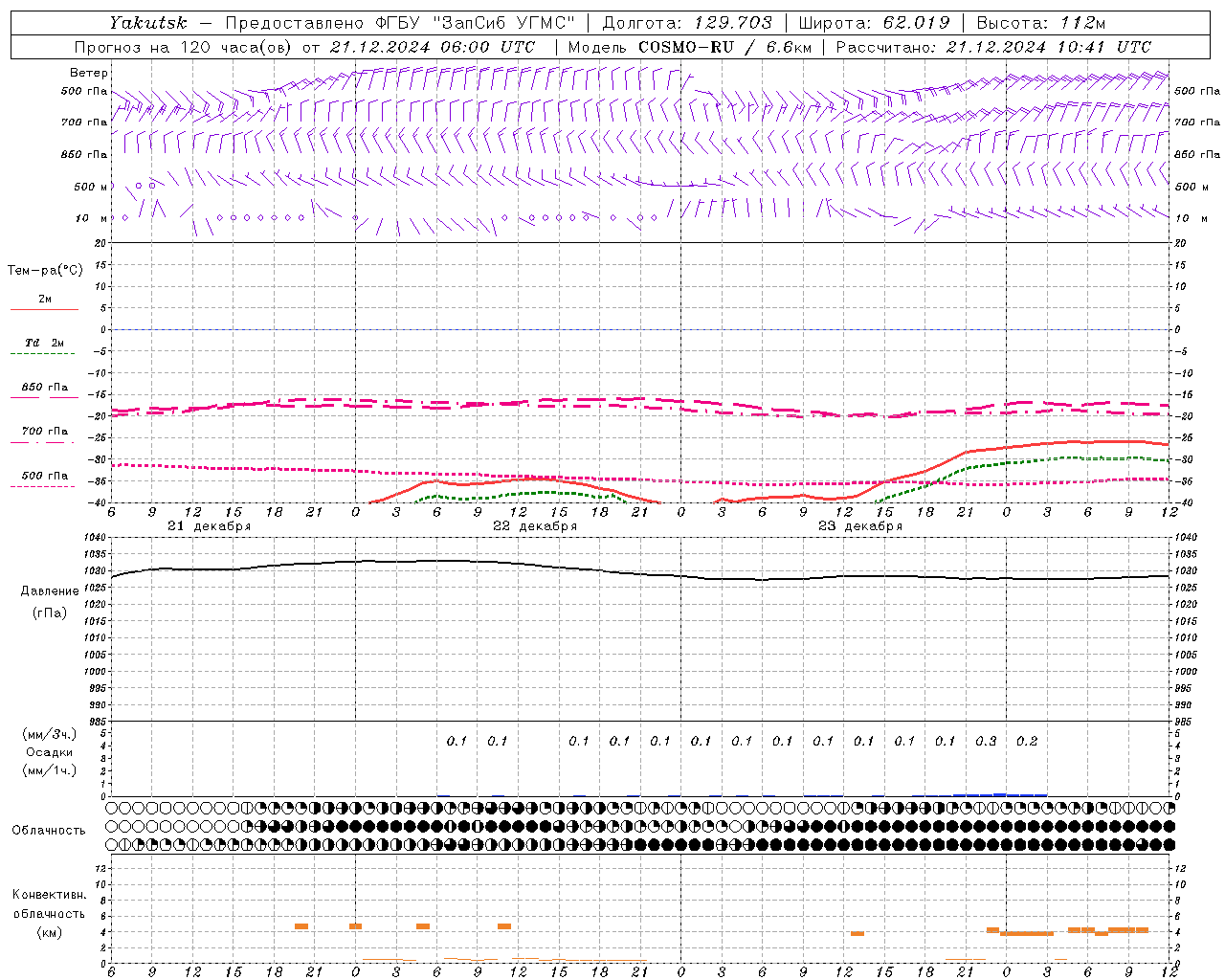Click the Yakutsk station title
Screen dimensions: 1225x980
147,23
